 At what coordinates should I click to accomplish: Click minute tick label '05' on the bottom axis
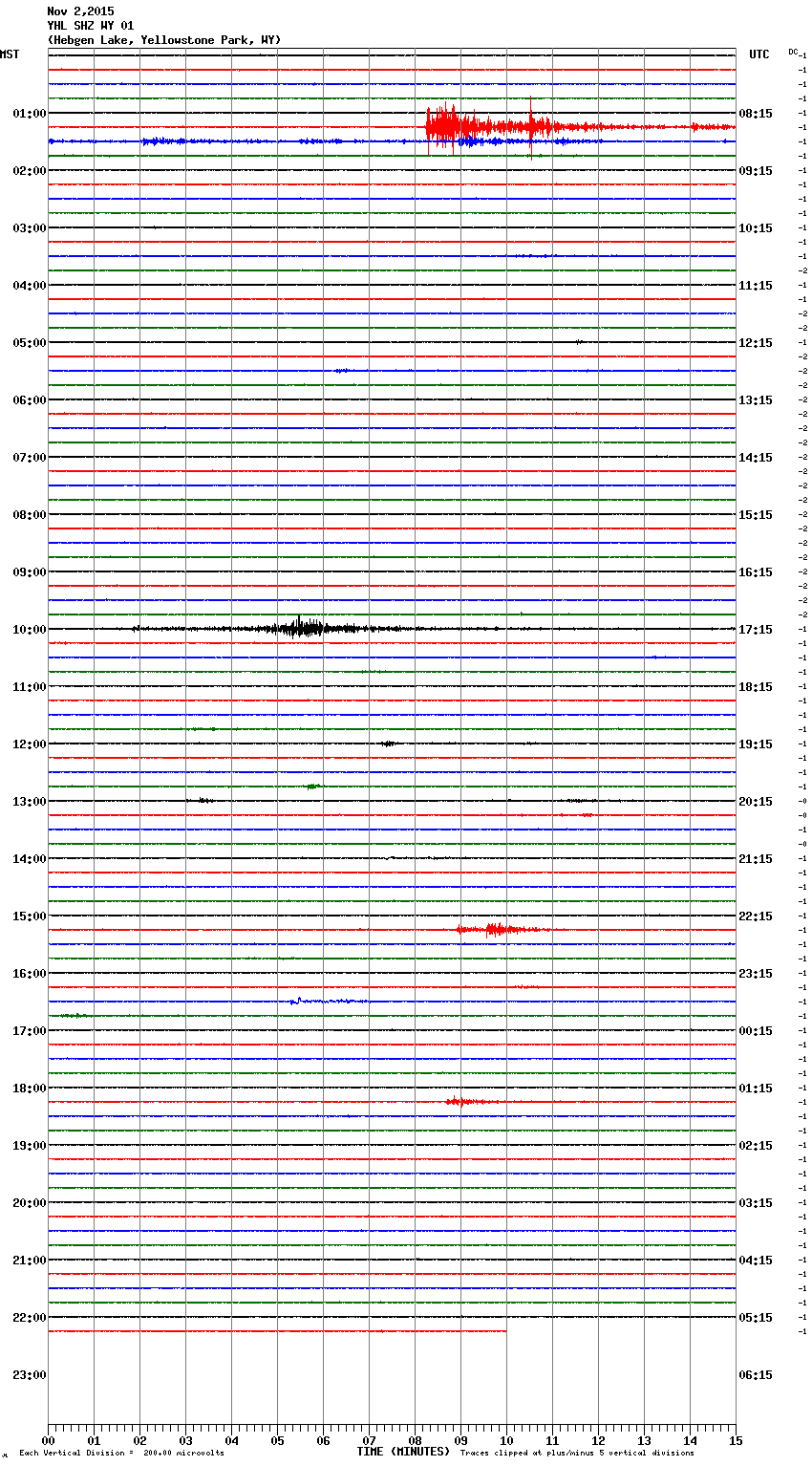tap(277, 1440)
